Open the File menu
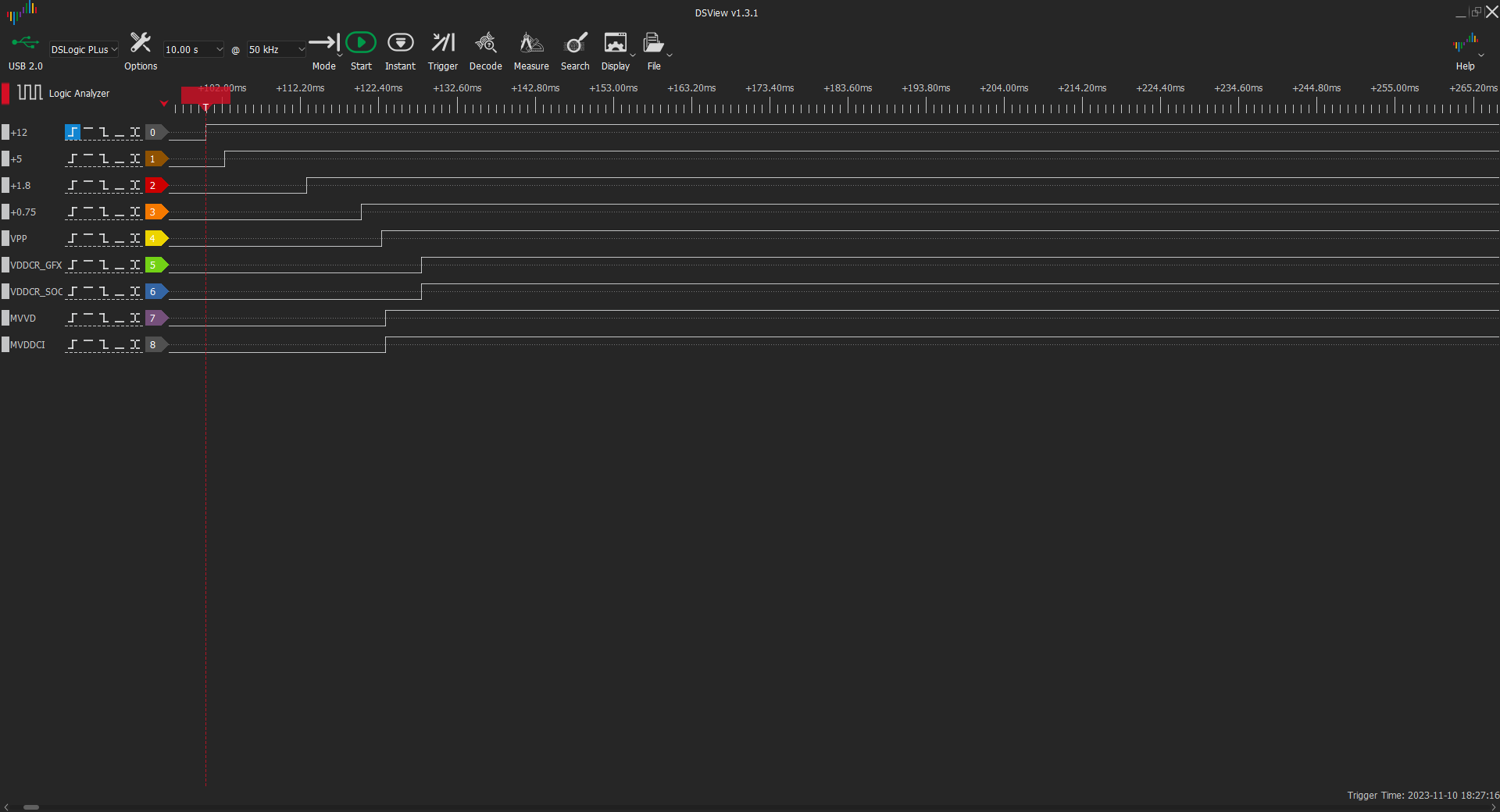Viewport: 1500px width, 812px height. [653, 43]
